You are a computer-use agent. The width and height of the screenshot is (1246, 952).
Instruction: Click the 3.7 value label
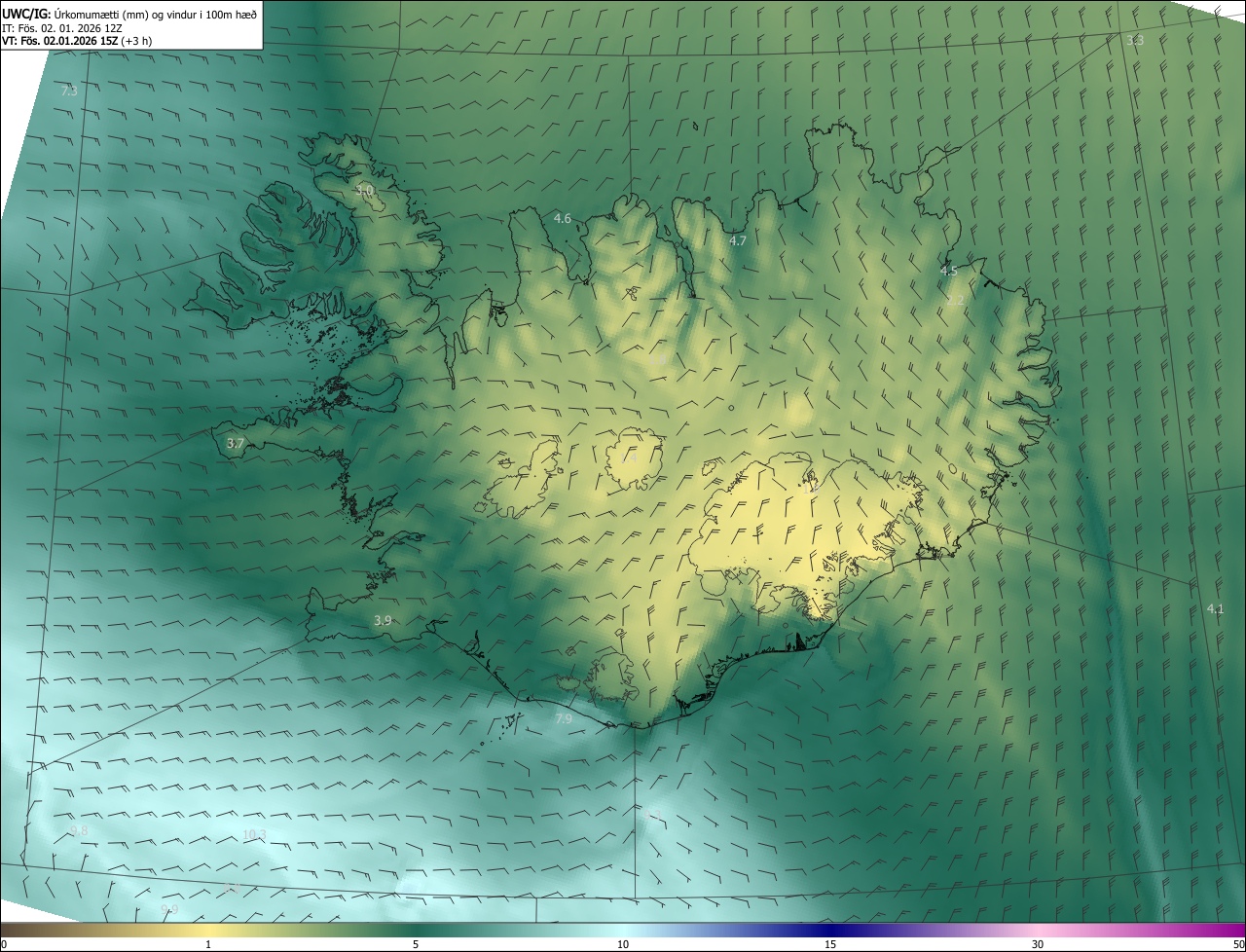(236, 443)
